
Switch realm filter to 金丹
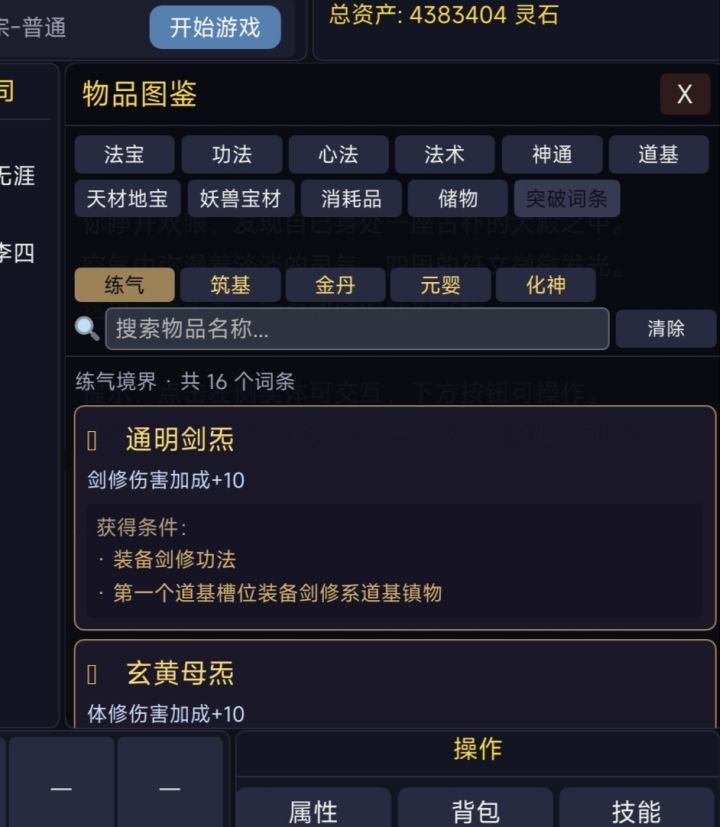pyautogui.click(x=335, y=285)
